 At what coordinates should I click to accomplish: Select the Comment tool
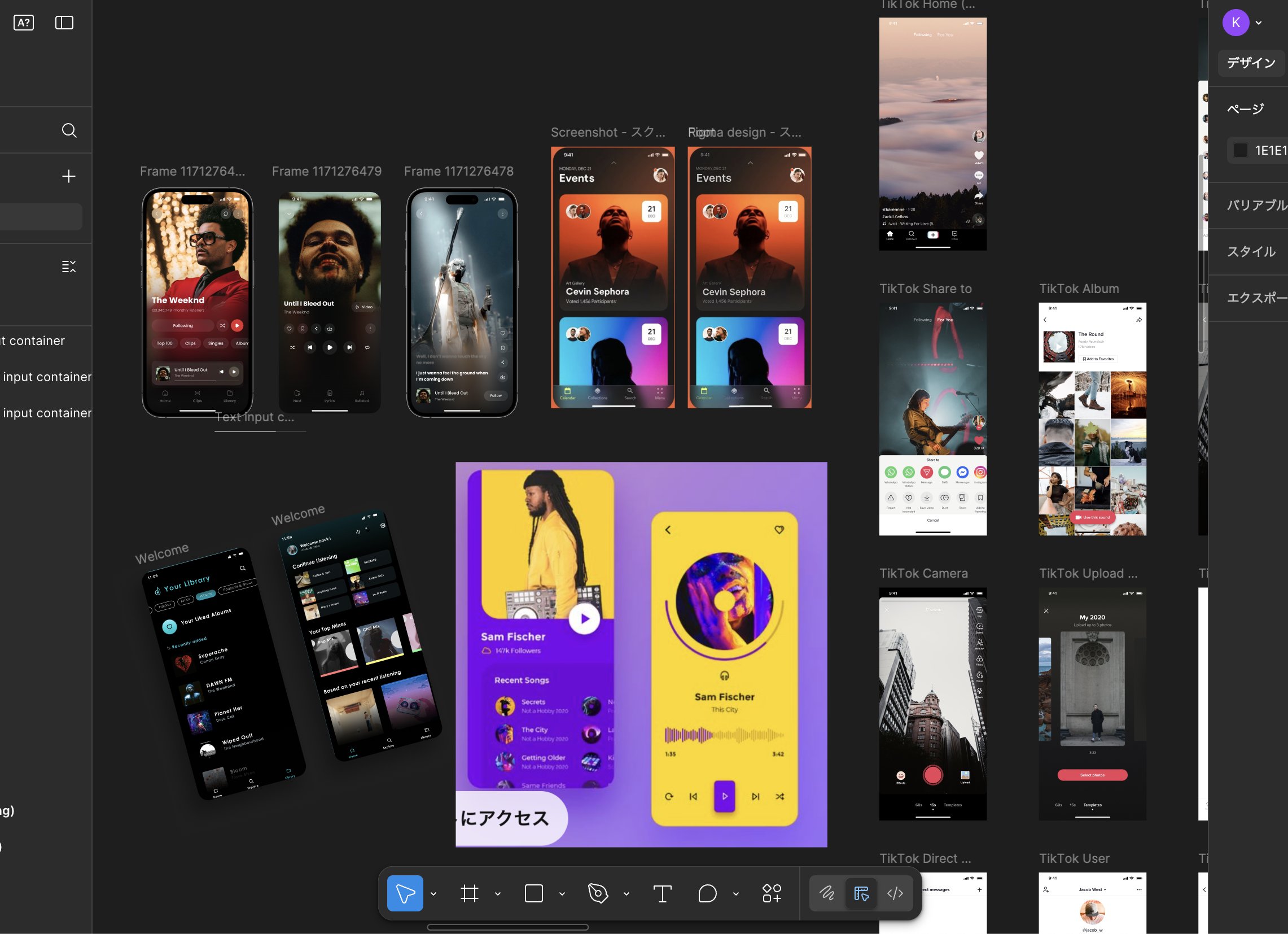coord(707,893)
